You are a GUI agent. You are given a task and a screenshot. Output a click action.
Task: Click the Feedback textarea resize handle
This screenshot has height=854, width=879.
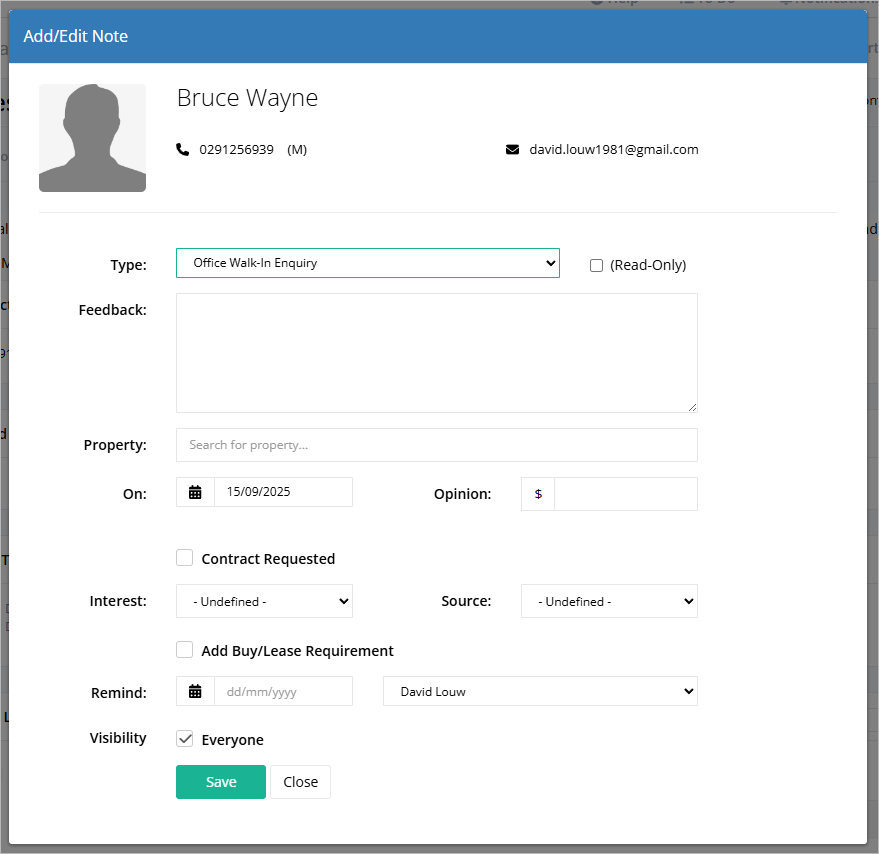[x=692, y=408]
